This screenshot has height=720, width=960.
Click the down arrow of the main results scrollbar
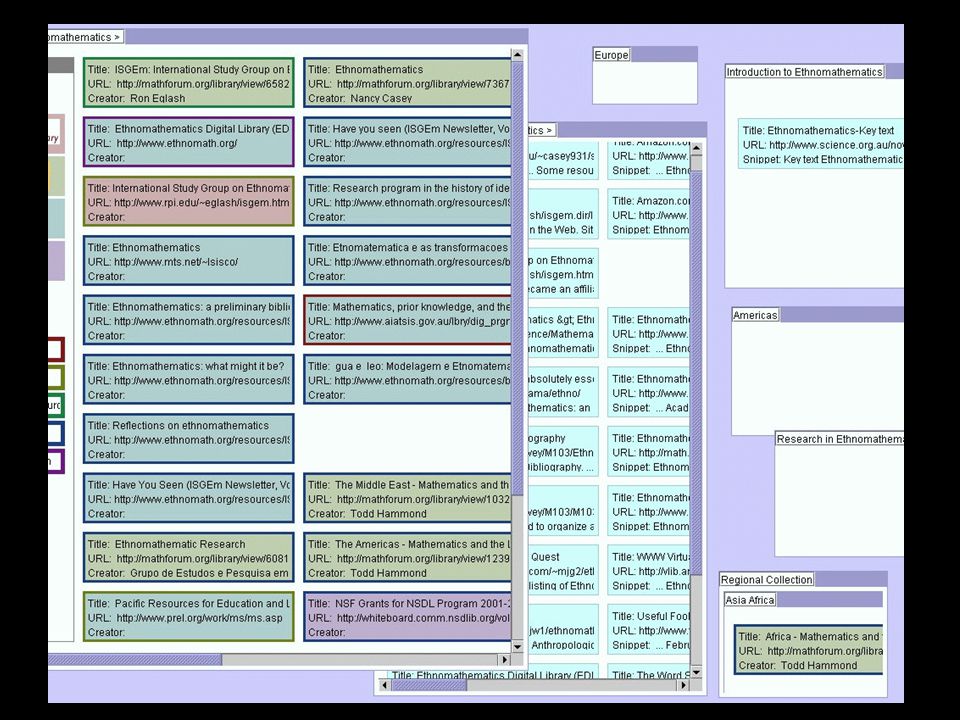pos(517,647)
